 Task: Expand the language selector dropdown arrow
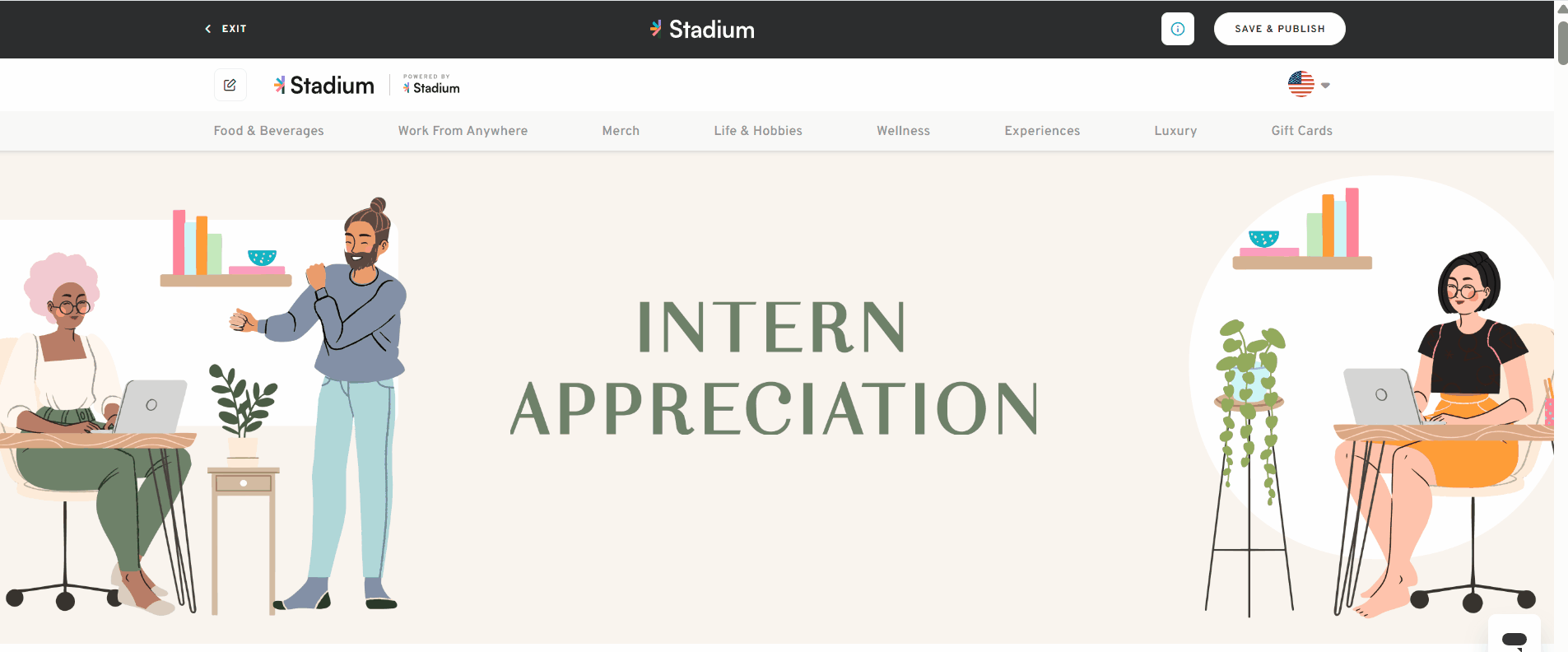pos(1324,85)
